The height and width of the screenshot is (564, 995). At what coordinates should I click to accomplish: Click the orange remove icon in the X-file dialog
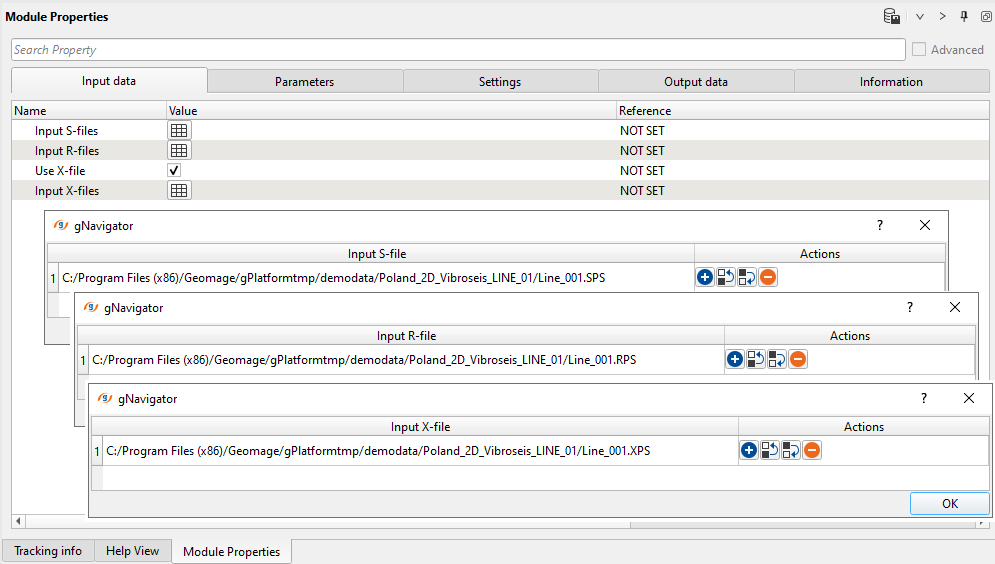[x=812, y=451]
